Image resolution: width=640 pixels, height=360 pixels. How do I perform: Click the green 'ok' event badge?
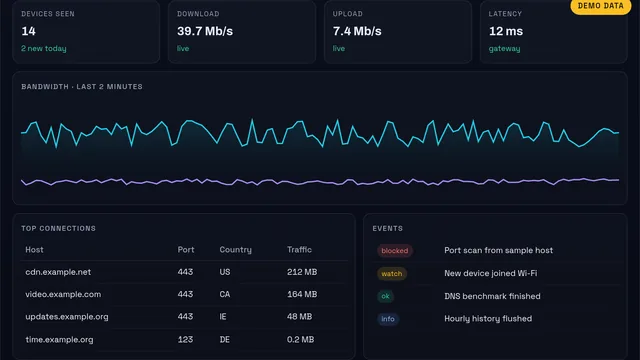pyautogui.click(x=385, y=296)
